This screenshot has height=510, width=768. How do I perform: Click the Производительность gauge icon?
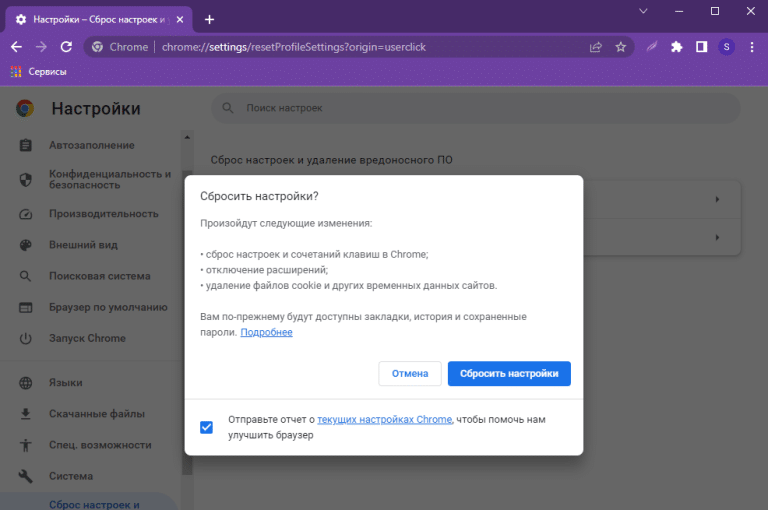(25, 214)
